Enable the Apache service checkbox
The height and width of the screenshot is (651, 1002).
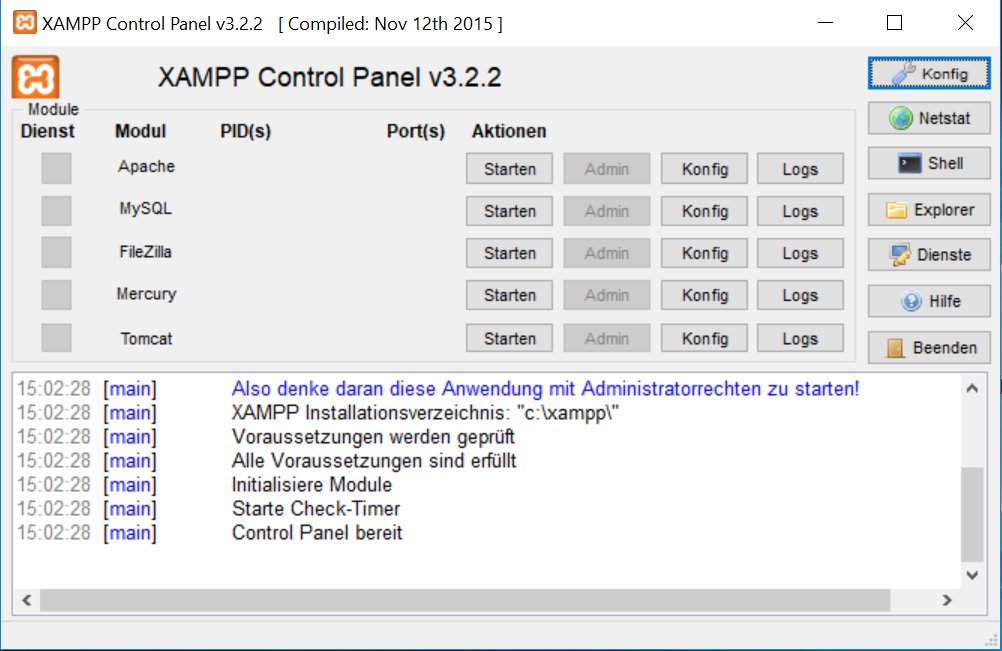point(56,168)
